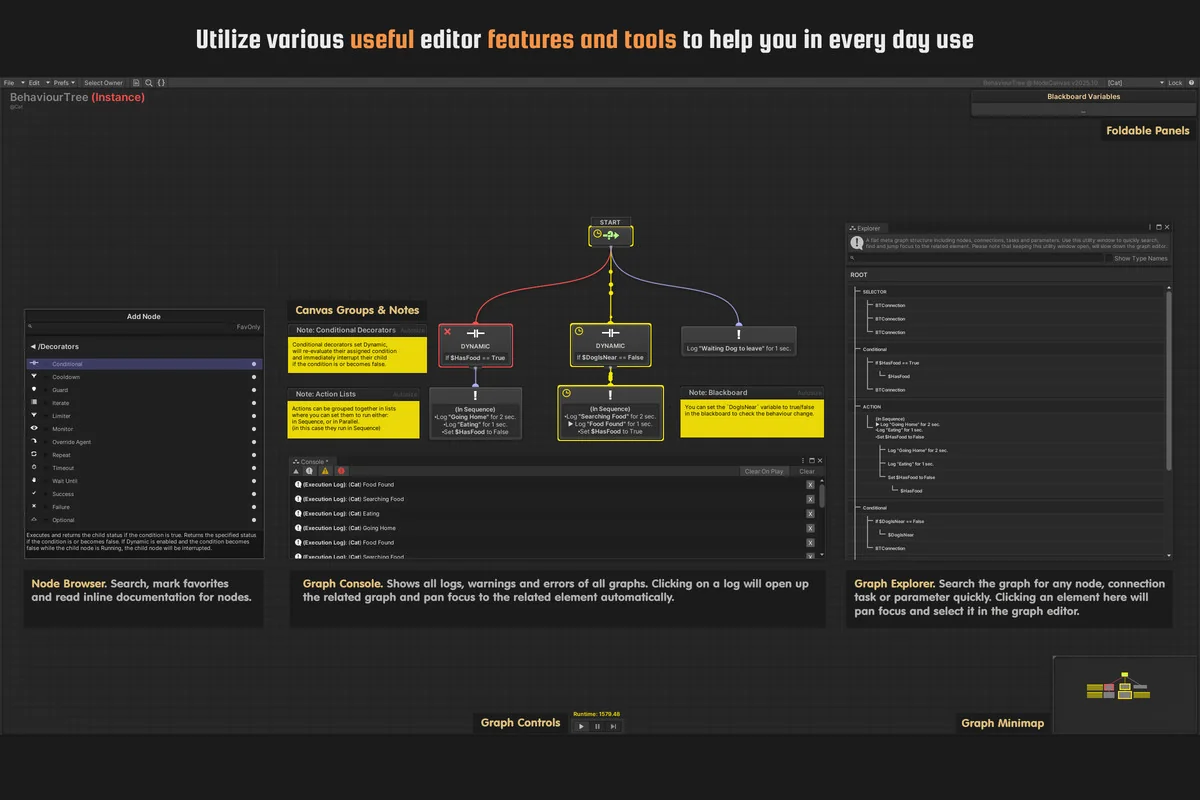Click the braces icon in the toolbar
This screenshot has height=800, width=1200.
[162, 83]
